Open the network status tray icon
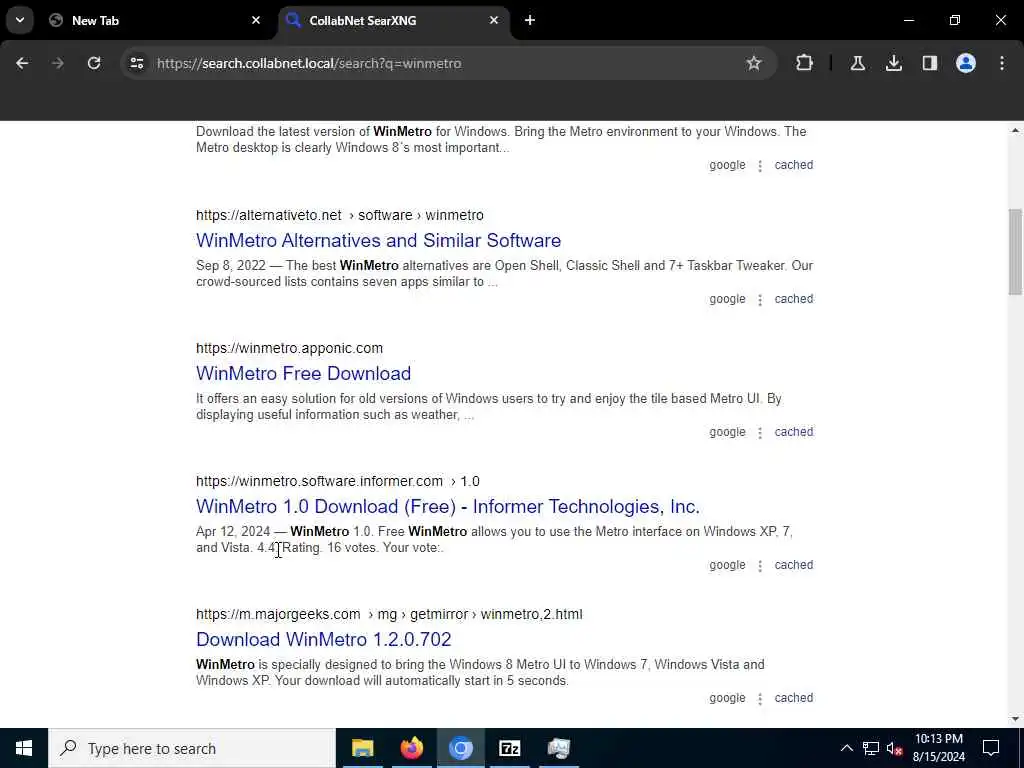 (x=871, y=748)
